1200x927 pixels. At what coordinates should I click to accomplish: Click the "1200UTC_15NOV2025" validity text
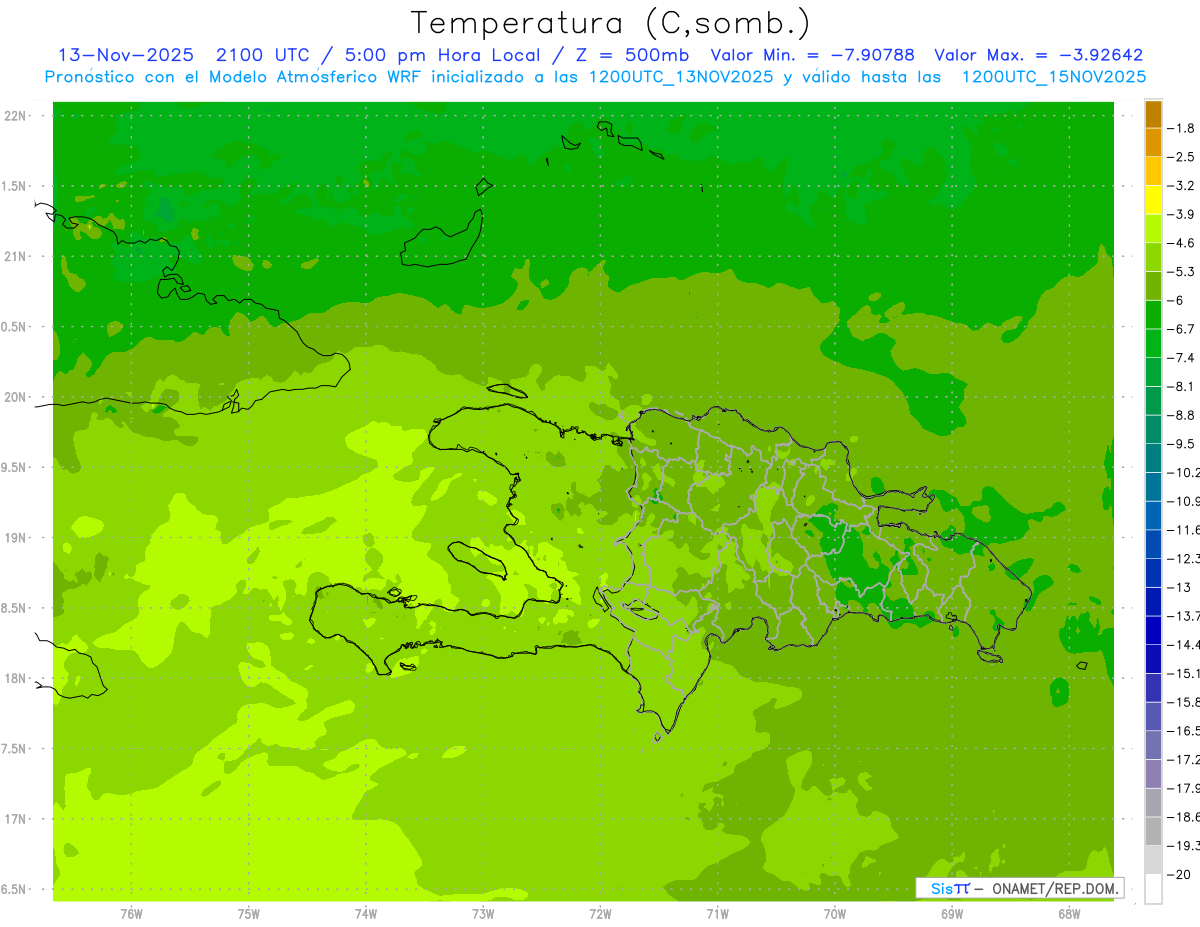point(1053,77)
